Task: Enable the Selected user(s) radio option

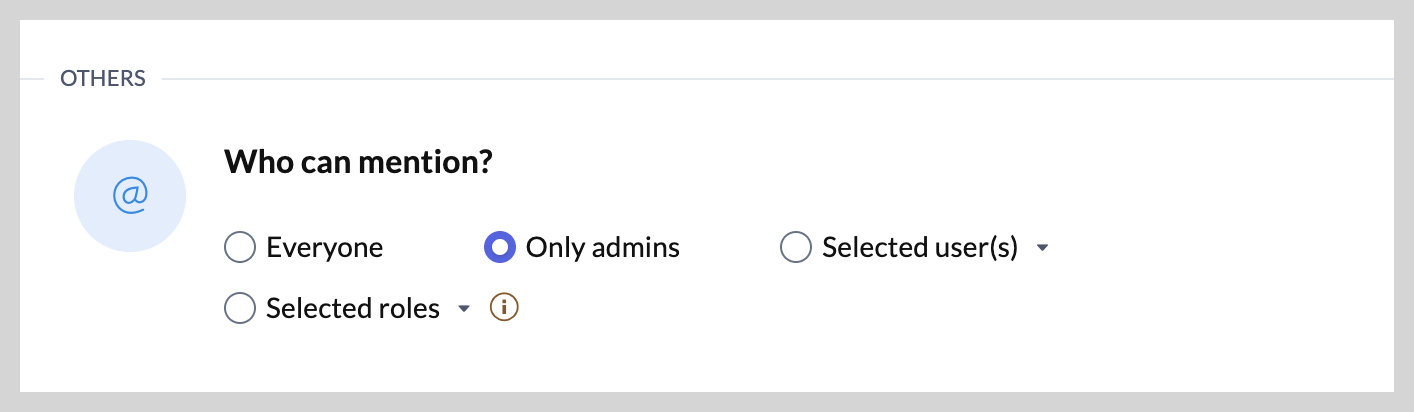Action: (x=795, y=247)
